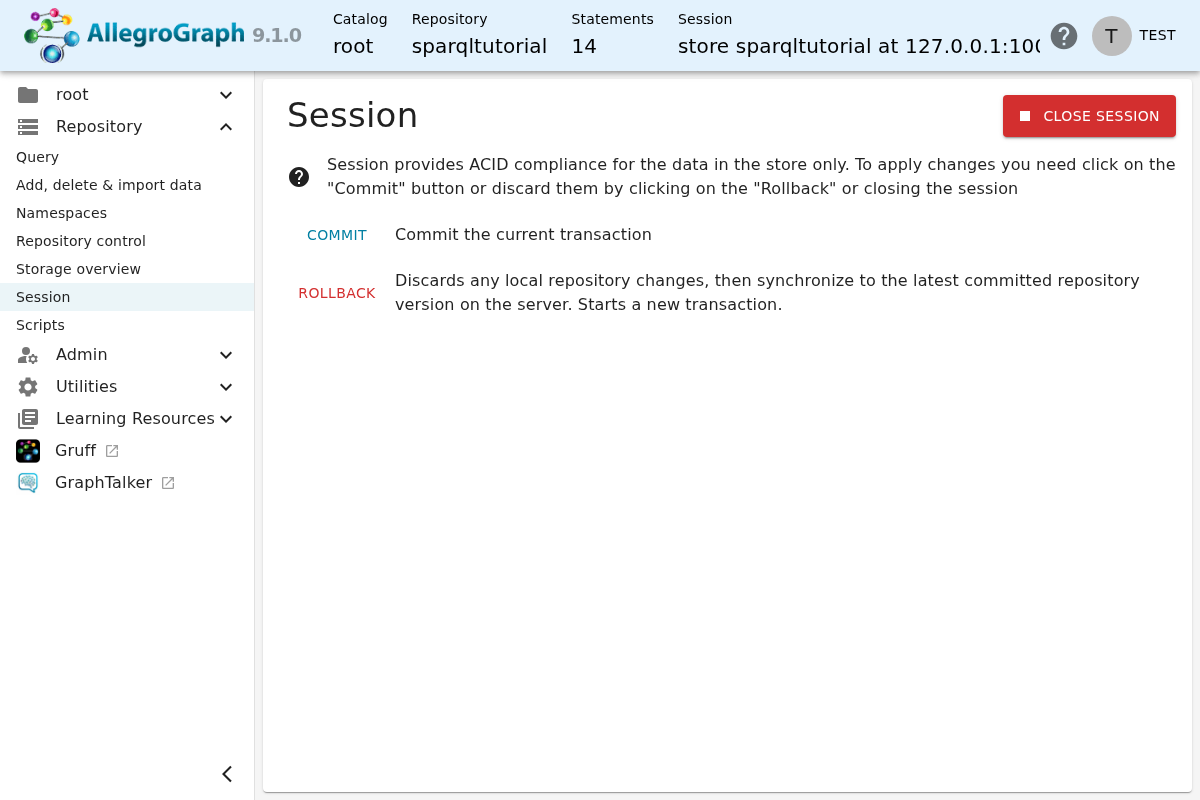Open help via header question mark icon
1200x800 pixels.
(1064, 36)
